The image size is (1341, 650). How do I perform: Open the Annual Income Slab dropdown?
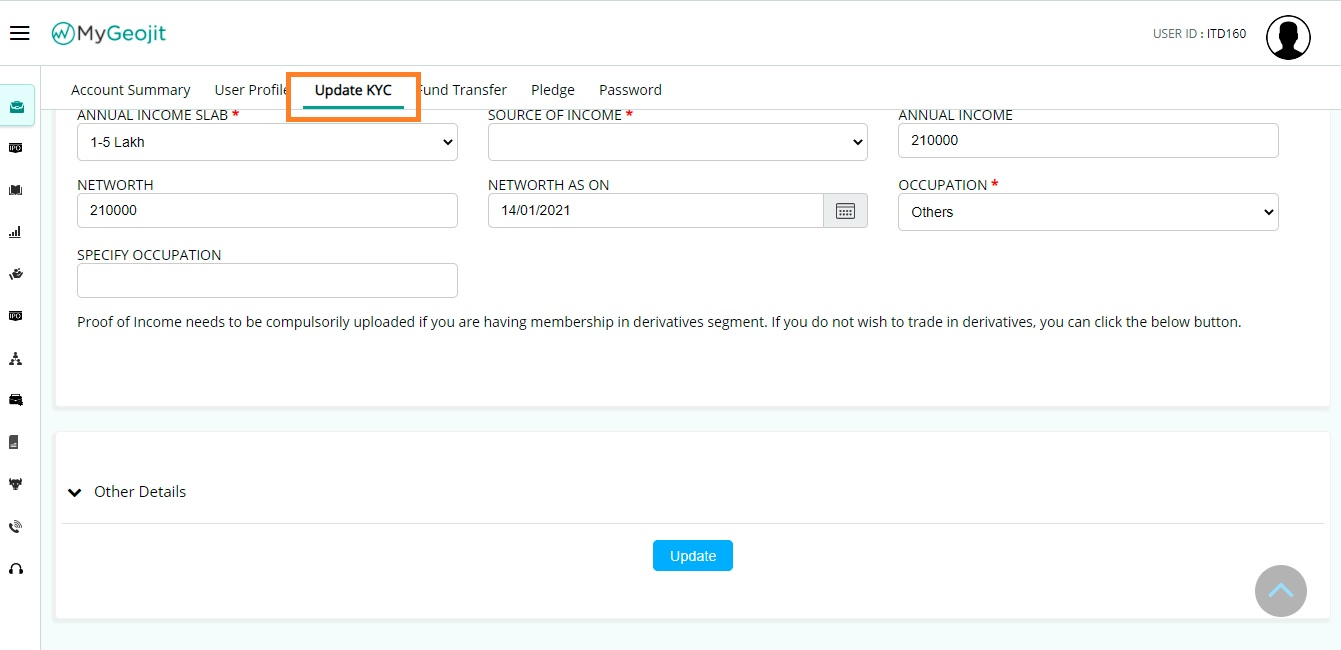click(x=267, y=142)
